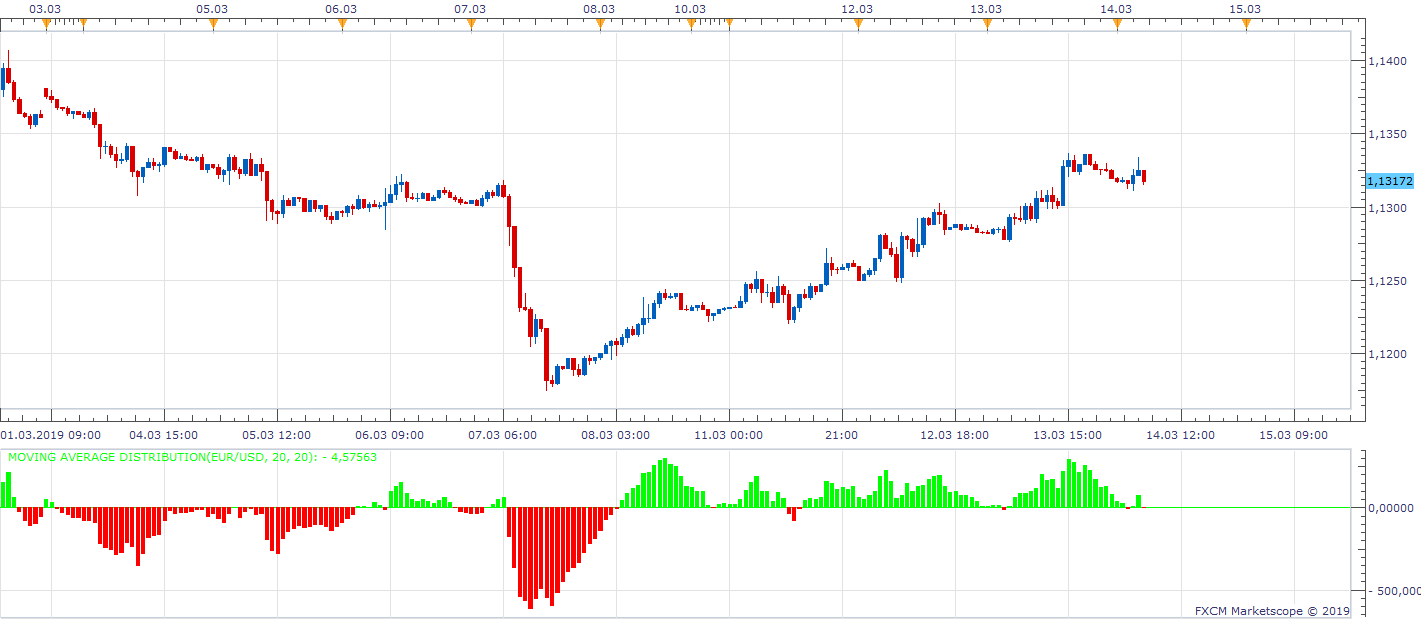1423x619 pixels.
Task: Click the 06.03 09:00 time label
Action: click(390, 435)
